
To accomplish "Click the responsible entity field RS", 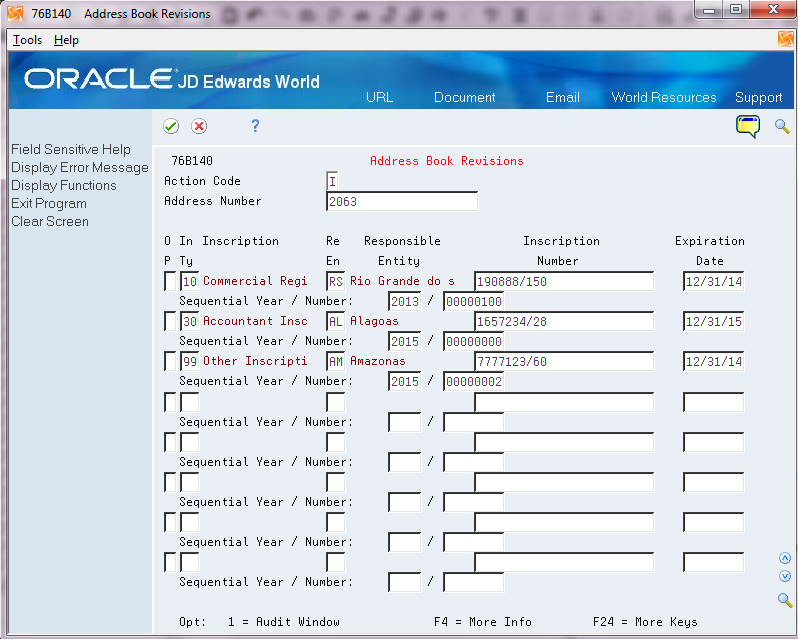I will (x=335, y=281).
